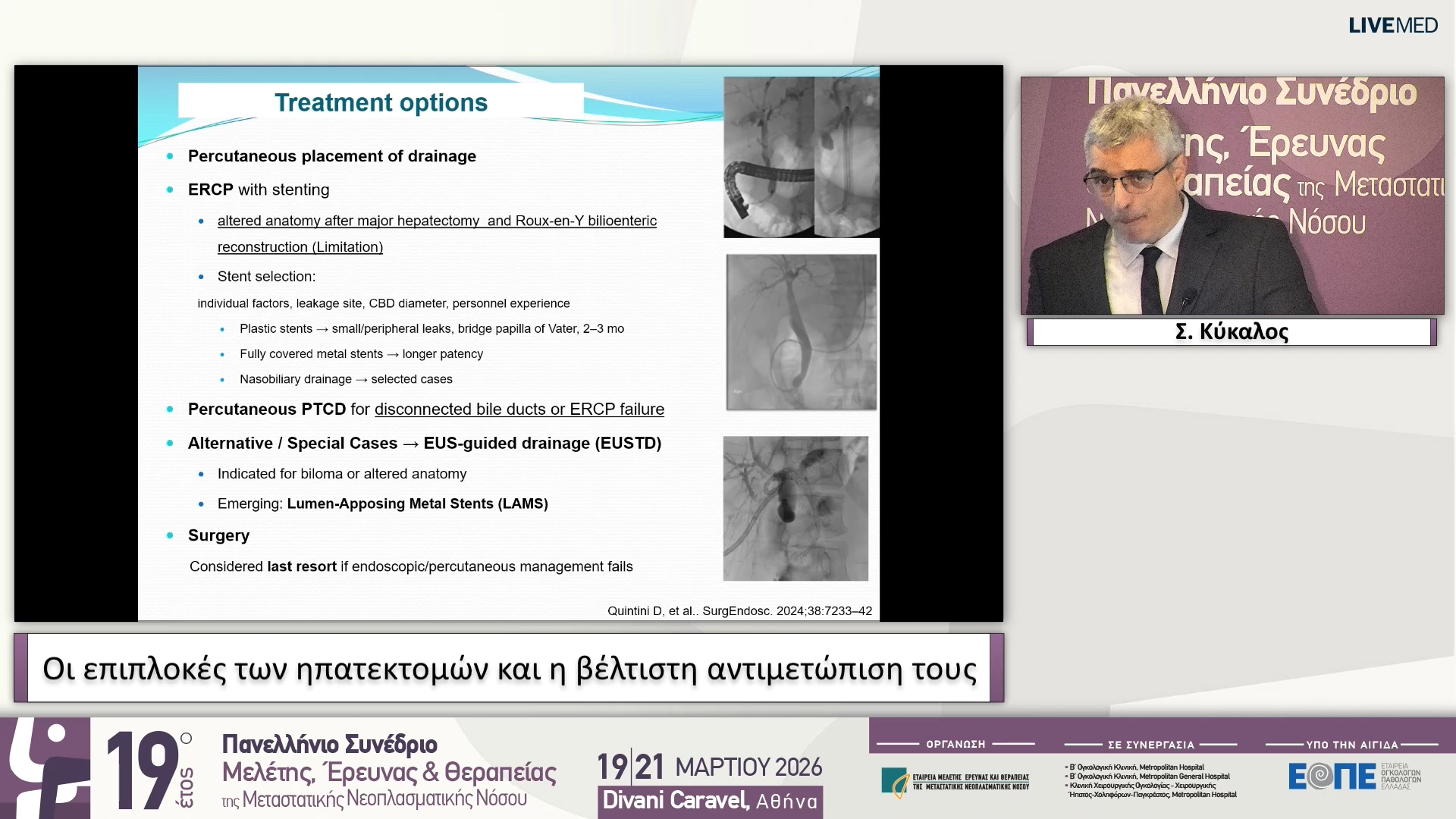Click the organizer society logo under ΟΡΓΑΝΩΣΗ
1456x819 pixels.
tap(955, 782)
